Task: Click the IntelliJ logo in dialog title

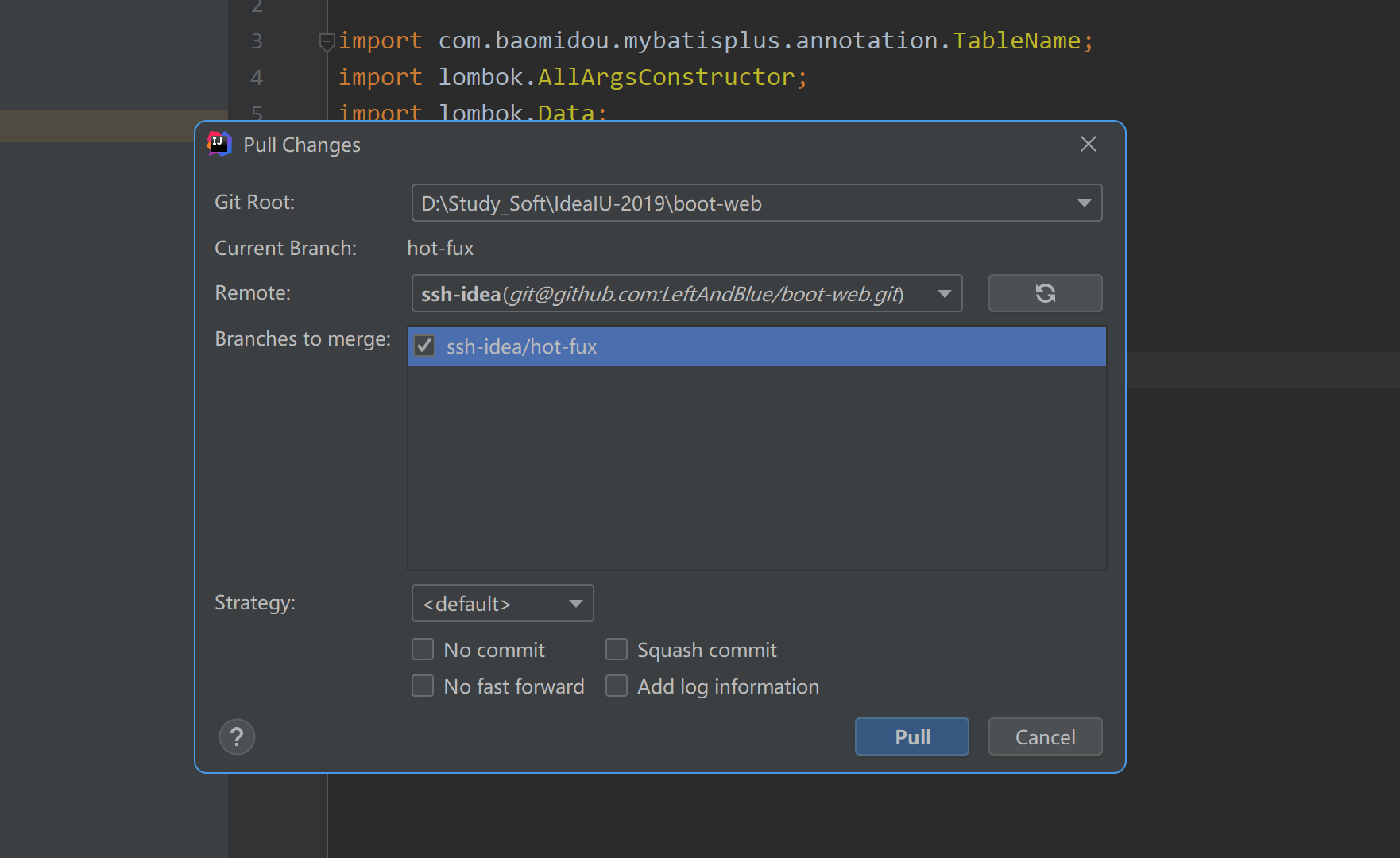Action: (219, 144)
